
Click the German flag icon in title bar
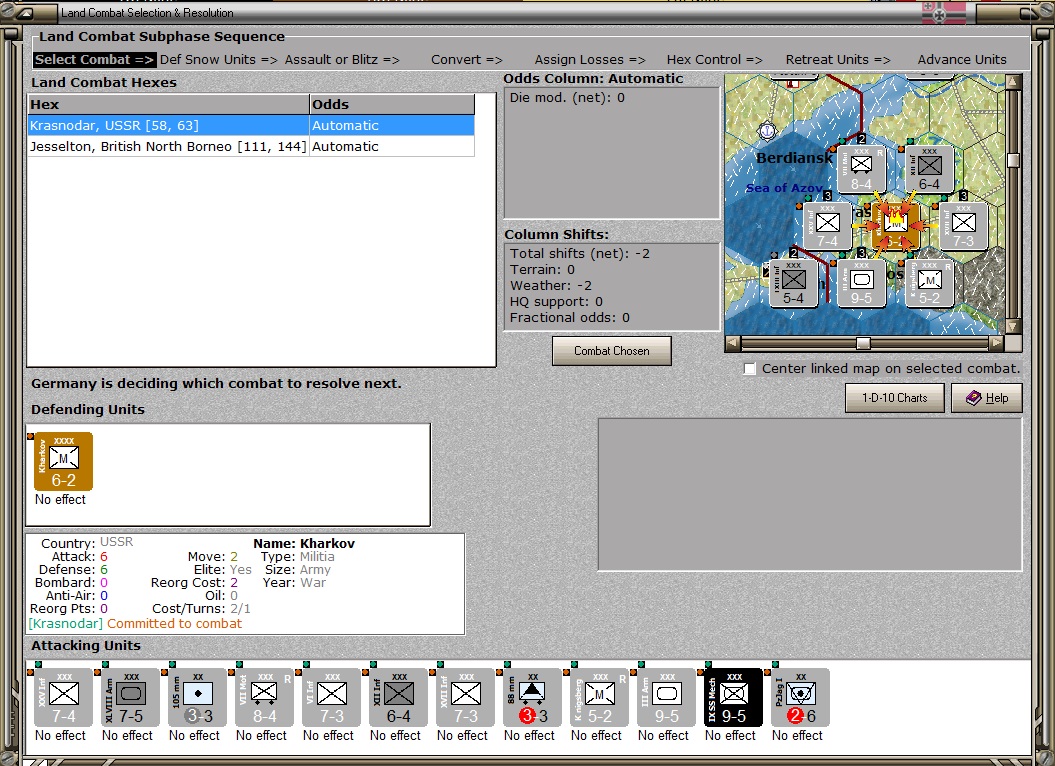[x=943, y=13]
